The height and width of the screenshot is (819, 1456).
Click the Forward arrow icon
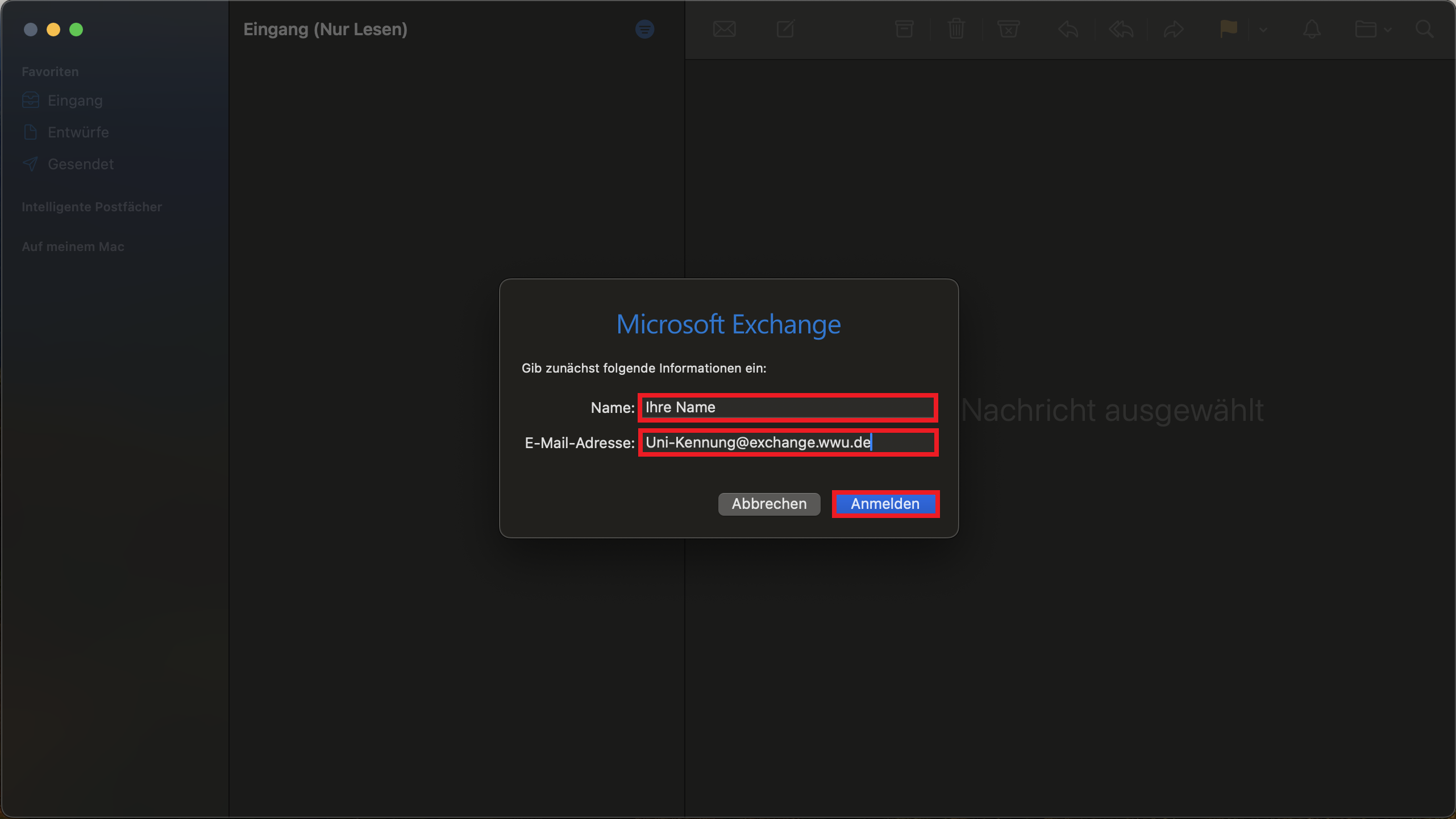click(x=1174, y=29)
